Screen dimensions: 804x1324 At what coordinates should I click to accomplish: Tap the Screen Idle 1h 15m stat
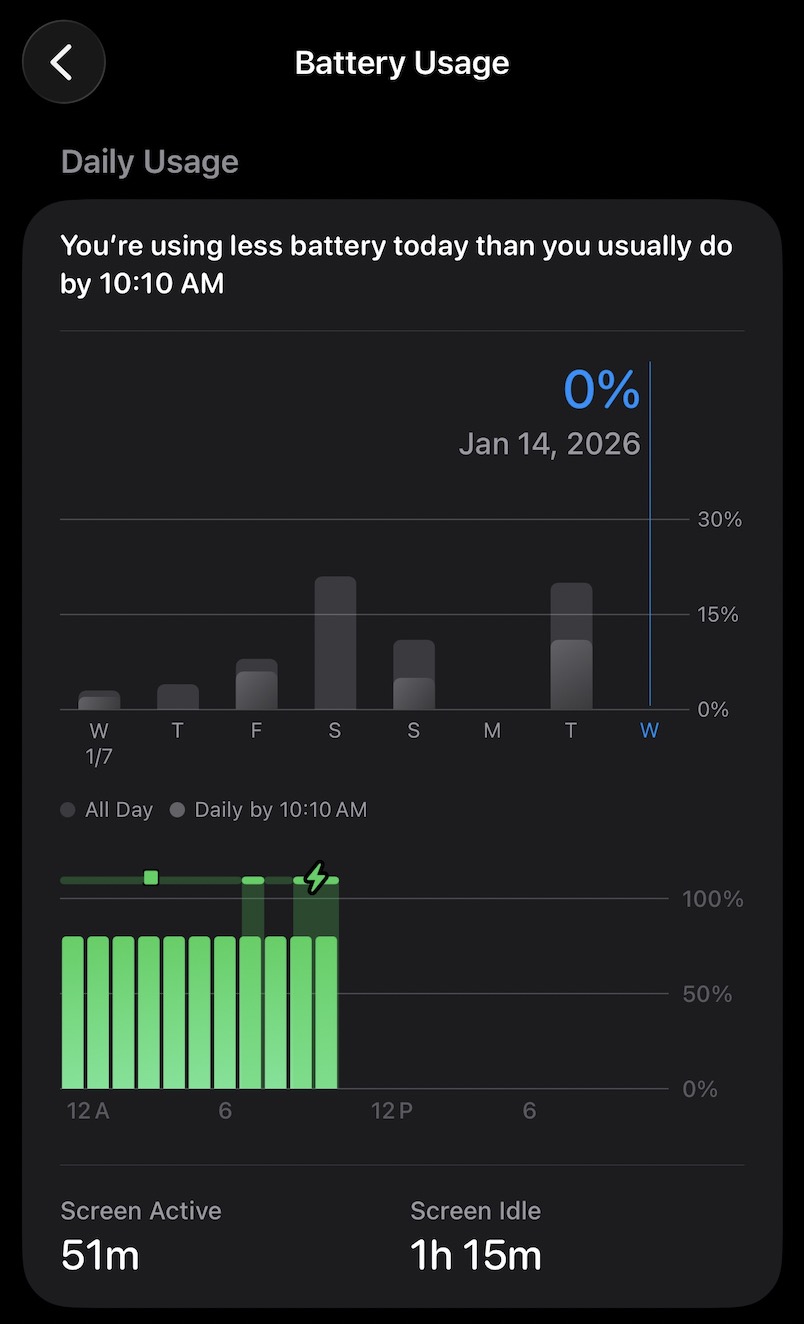pyautogui.click(x=476, y=1236)
